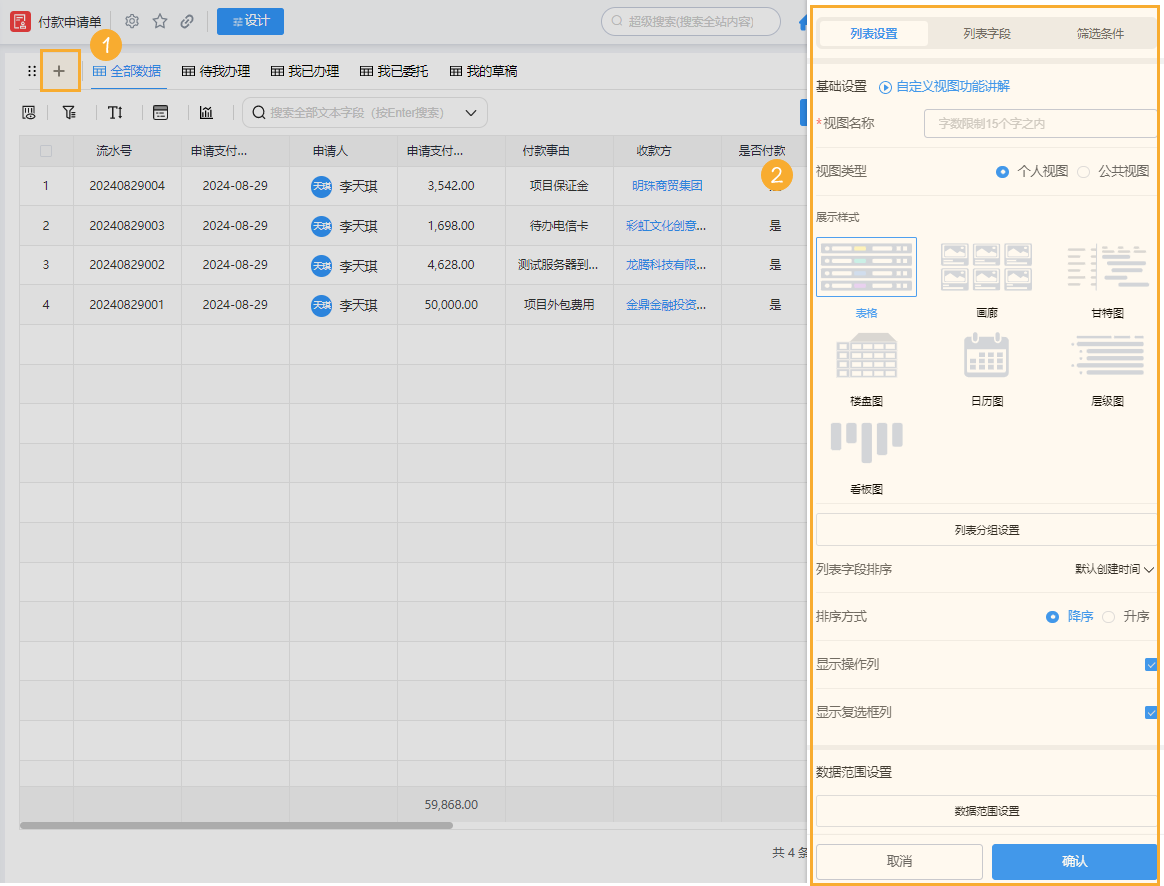
Task: Click the 确认 button to confirm
Action: (x=1074, y=861)
